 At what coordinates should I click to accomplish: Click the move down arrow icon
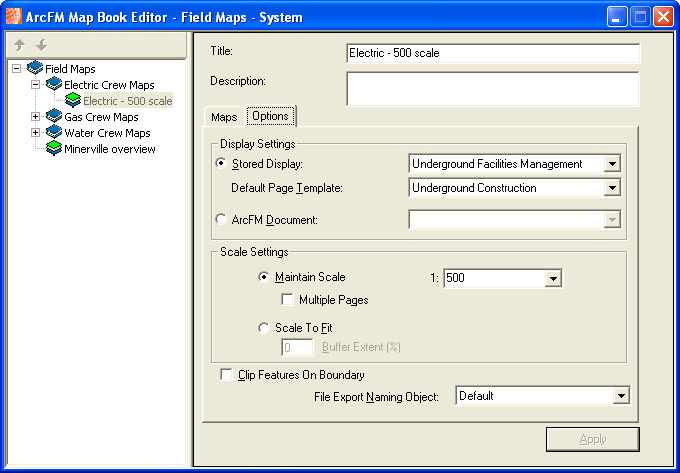(x=42, y=45)
